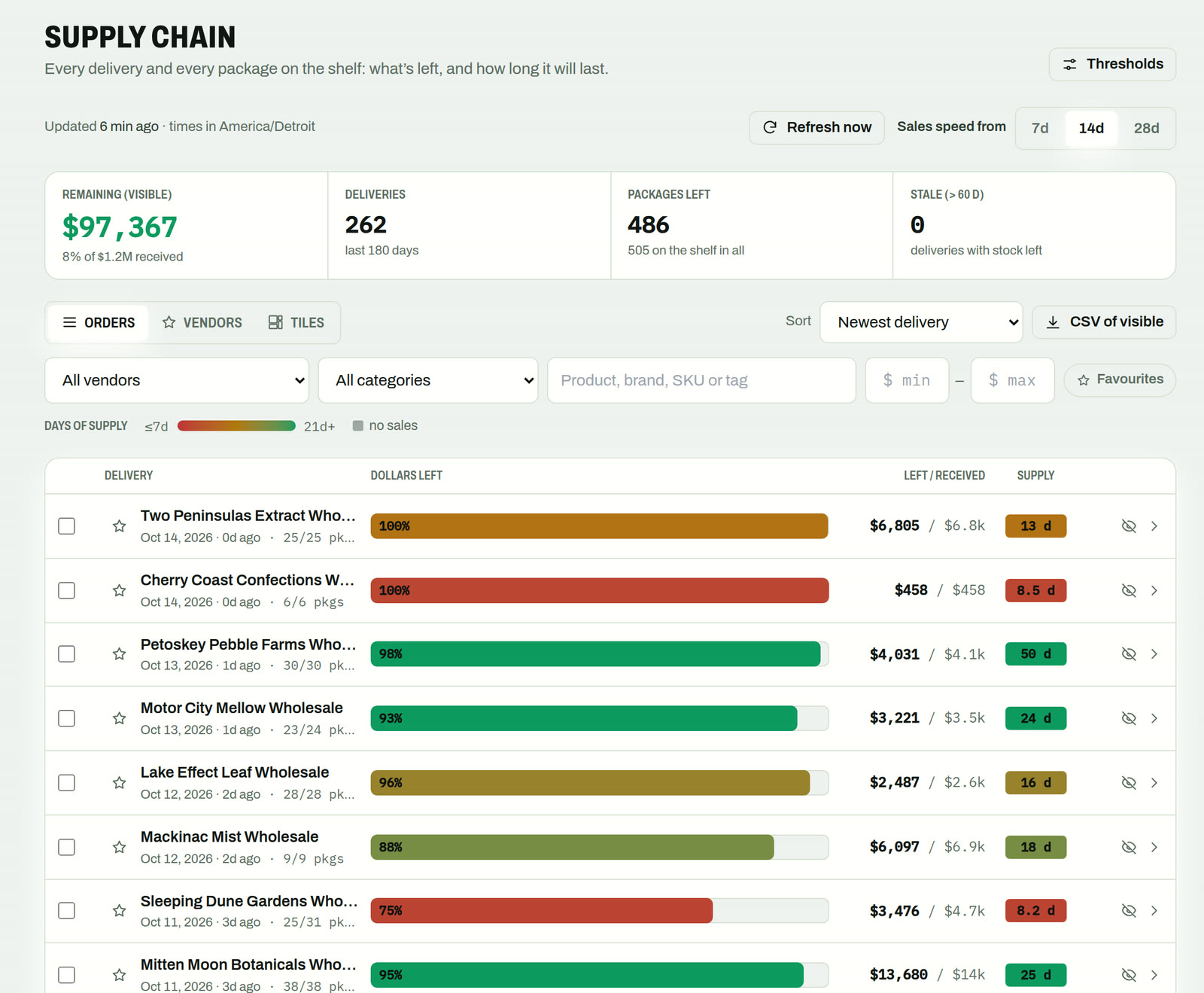Expand the Two Peninsulas Extract row chevron
Viewport: 1204px width, 993px height.
1154,526
